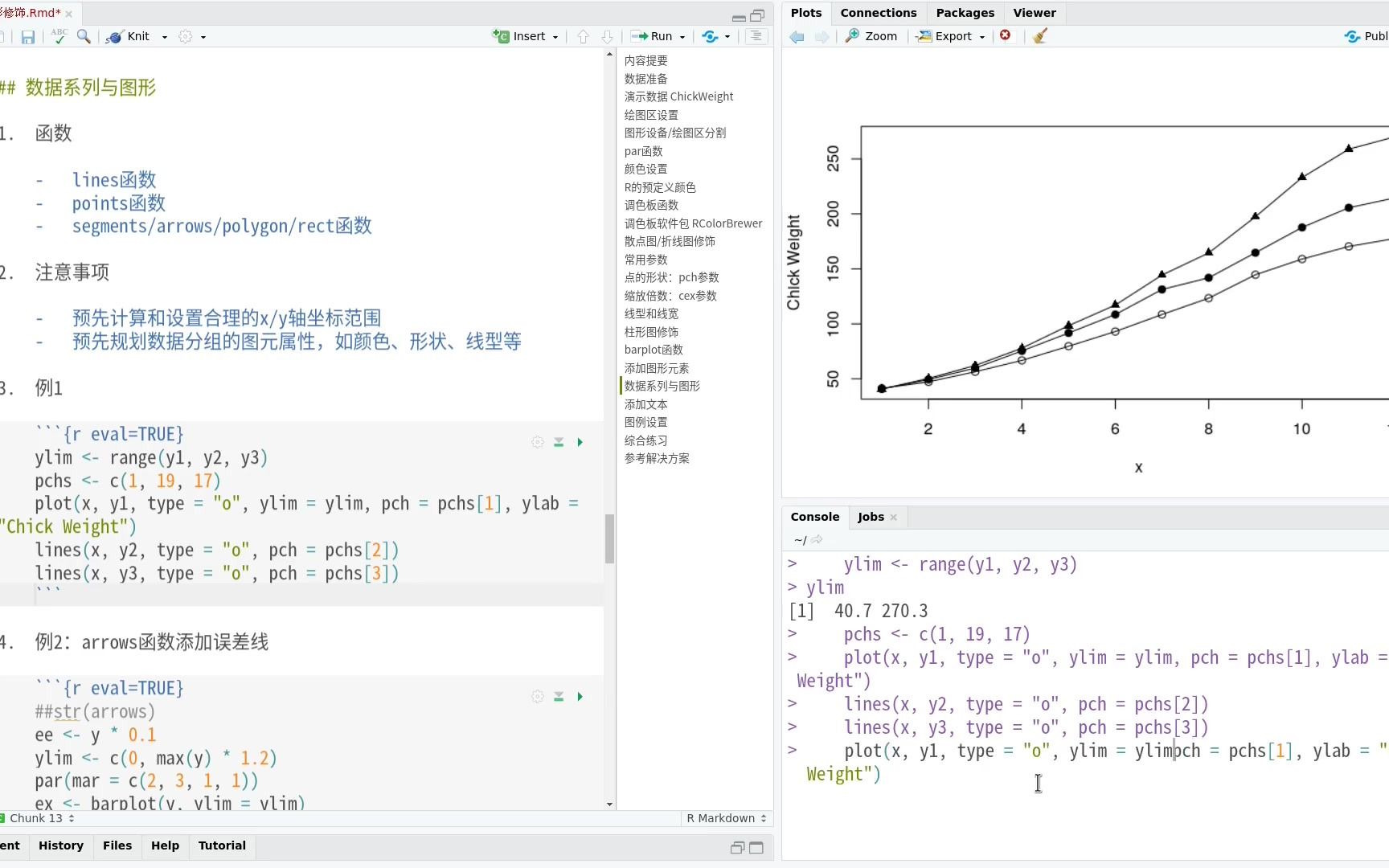This screenshot has width=1389, height=868.
Task: Open R Markdown file type selector
Action: pyautogui.click(x=726, y=818)
